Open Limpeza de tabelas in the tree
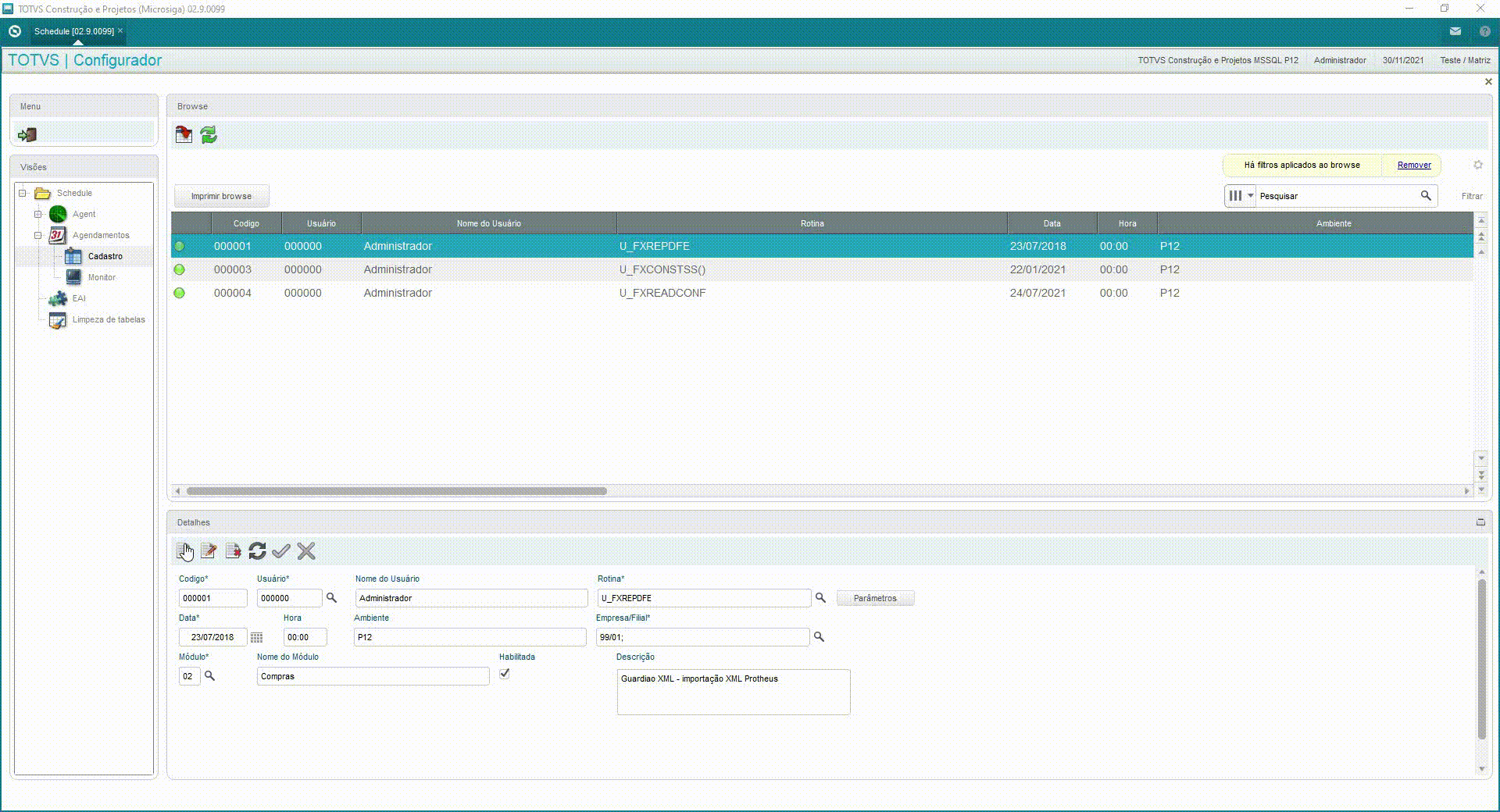This screenshot has height=812, width=1500. [x=109, y=319]
